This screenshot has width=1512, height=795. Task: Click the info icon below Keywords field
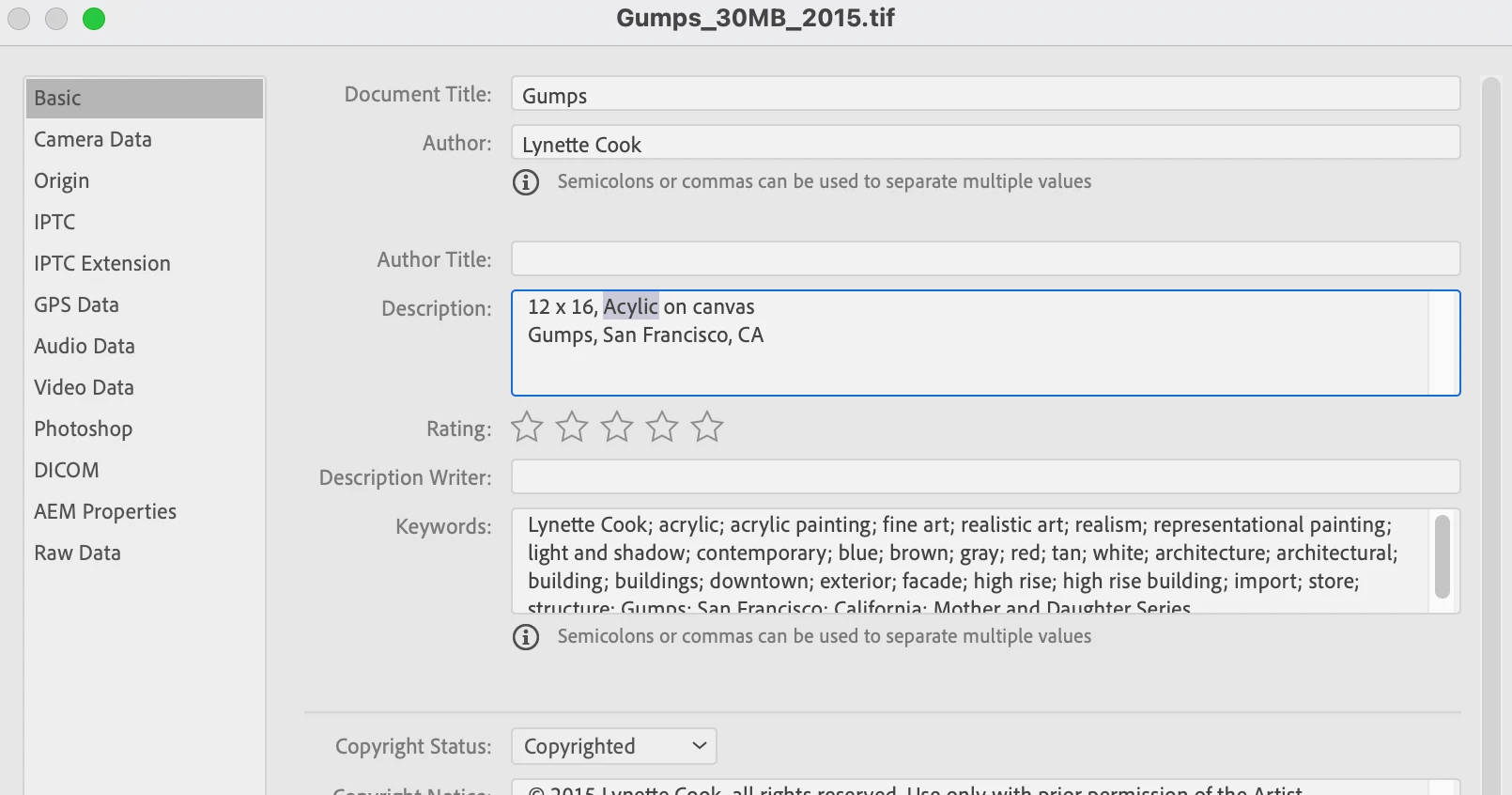pos(526,637)
